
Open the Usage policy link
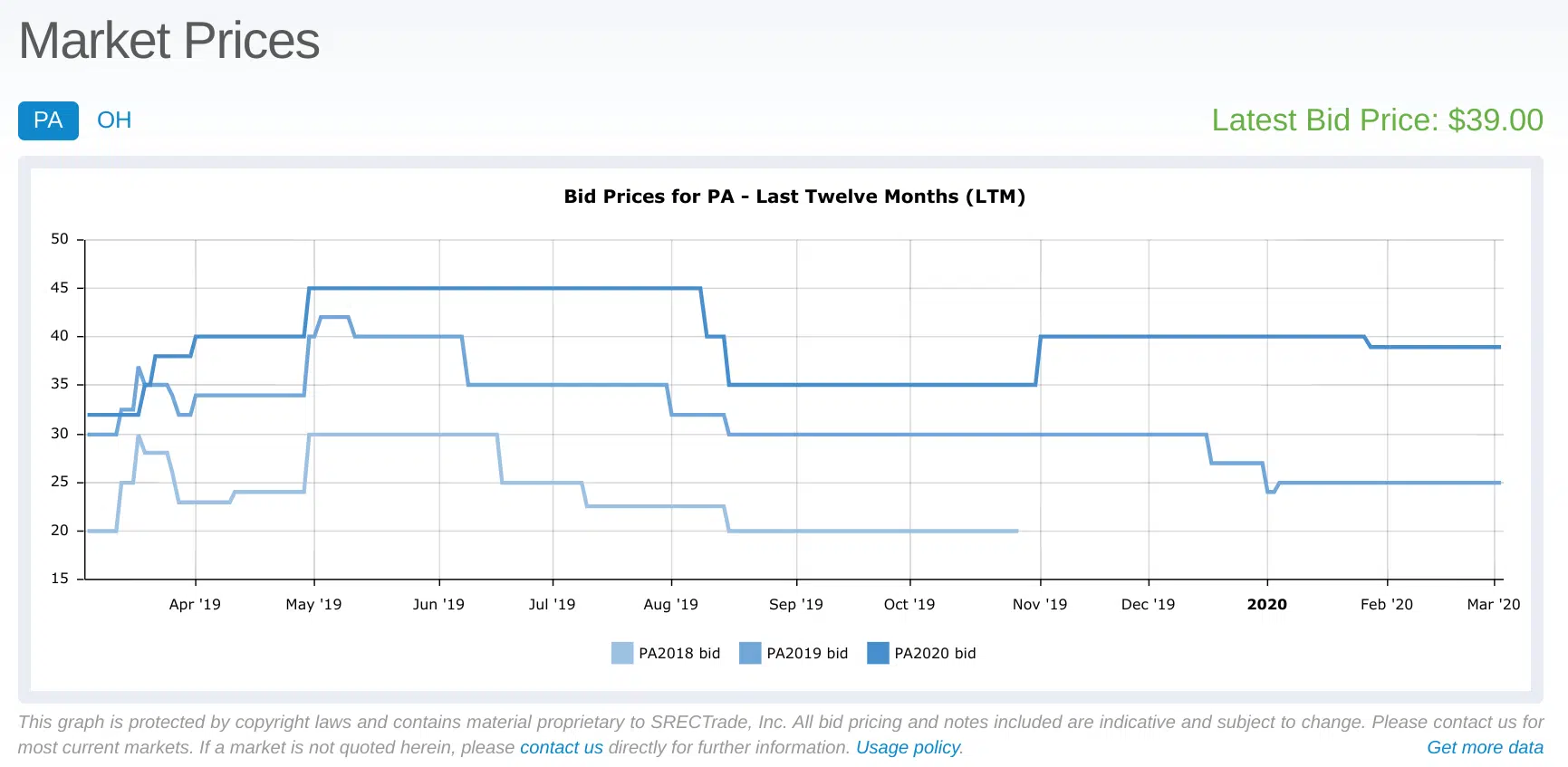(908, 747)
